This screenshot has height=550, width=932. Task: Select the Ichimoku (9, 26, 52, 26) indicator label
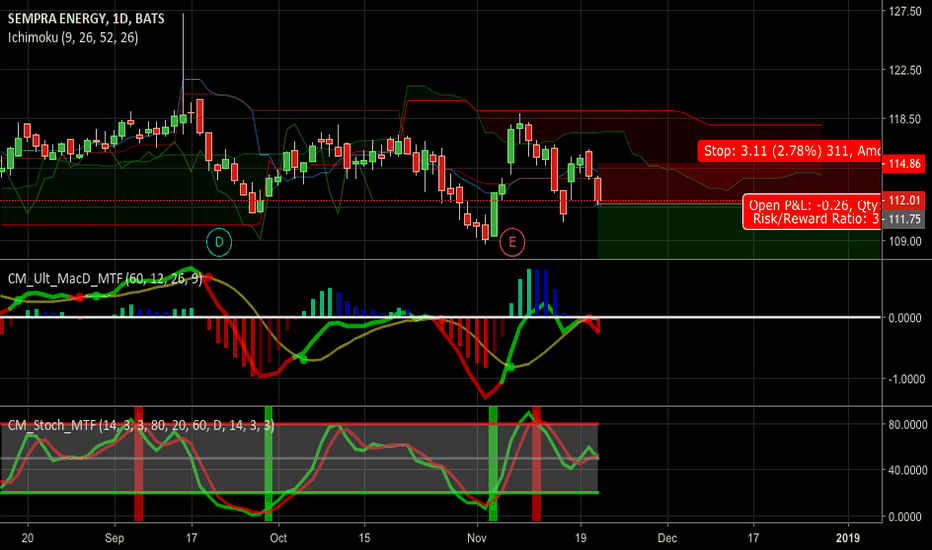click(73, 37)
